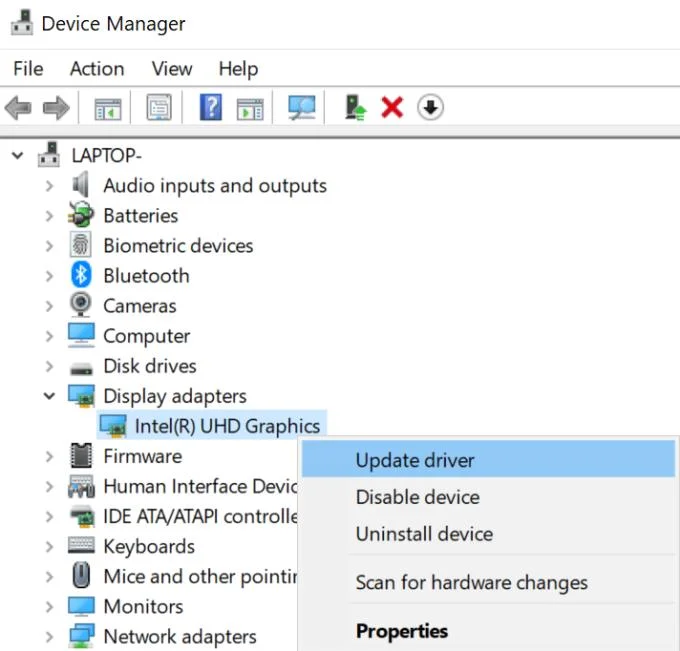Click the Batteries category icon
The width and height of the screenshot is (680, 651).
pyautogui.click(x=81, y=215)
